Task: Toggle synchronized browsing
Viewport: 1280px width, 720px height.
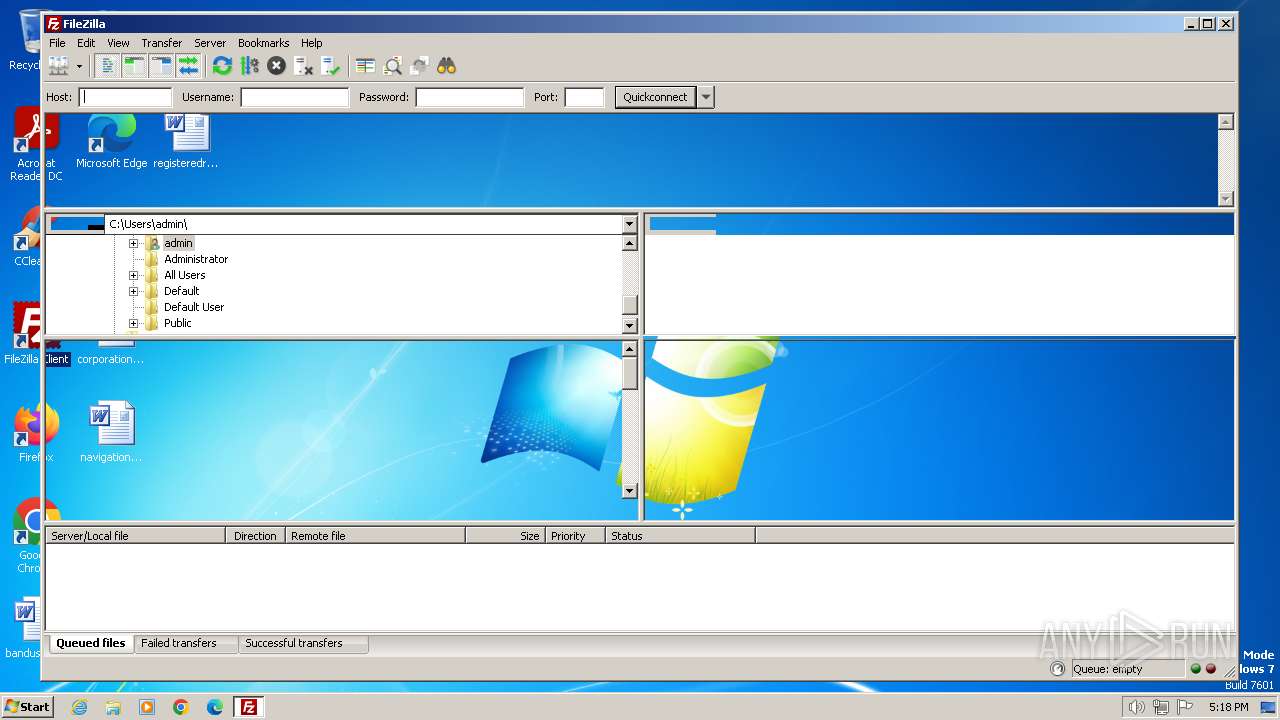Action: [x=419, y=66]
